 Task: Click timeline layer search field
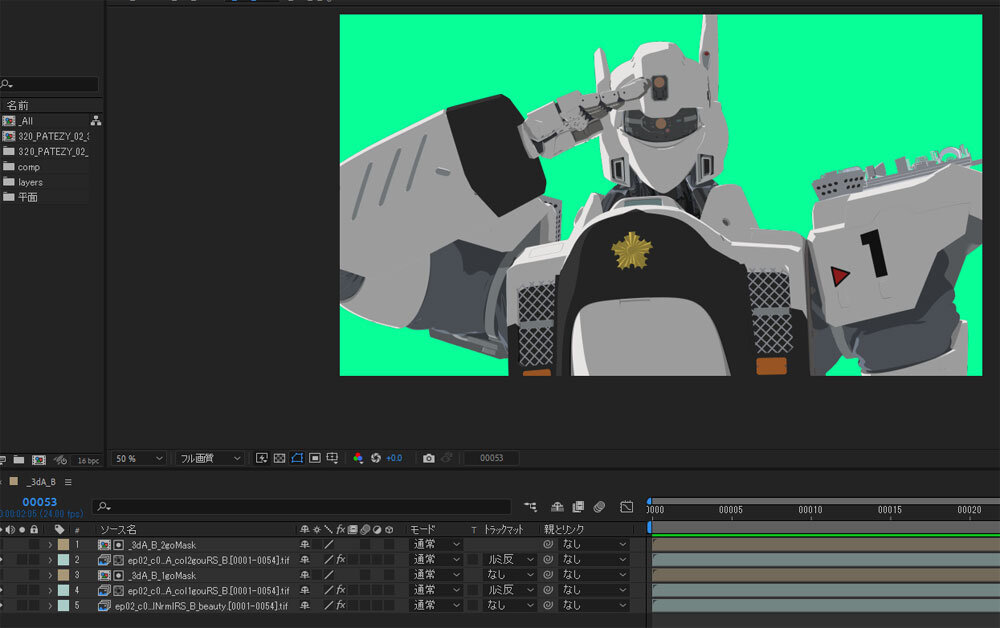pos(302,506)
